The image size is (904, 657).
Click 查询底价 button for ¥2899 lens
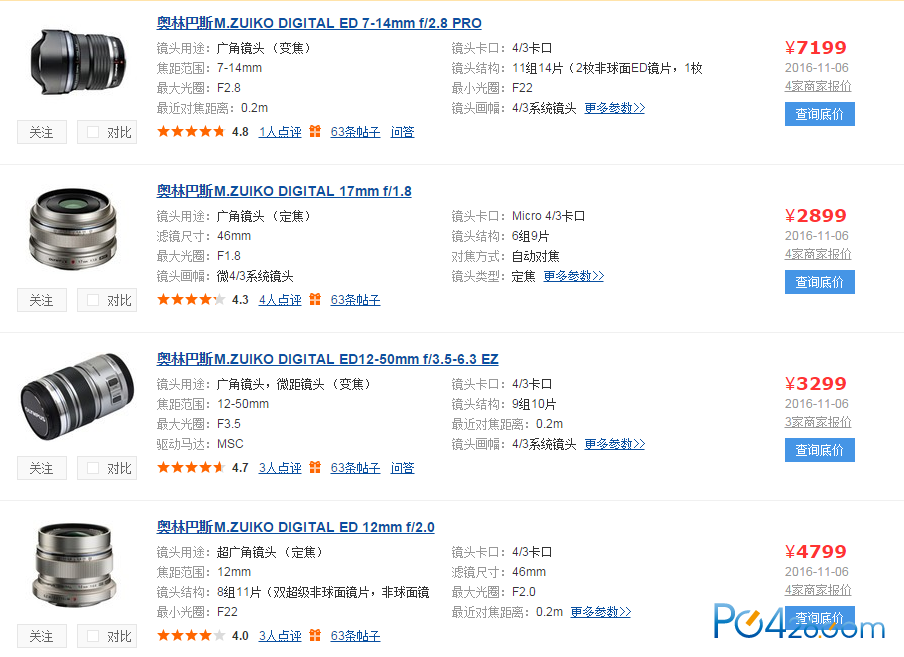[819, 282]
